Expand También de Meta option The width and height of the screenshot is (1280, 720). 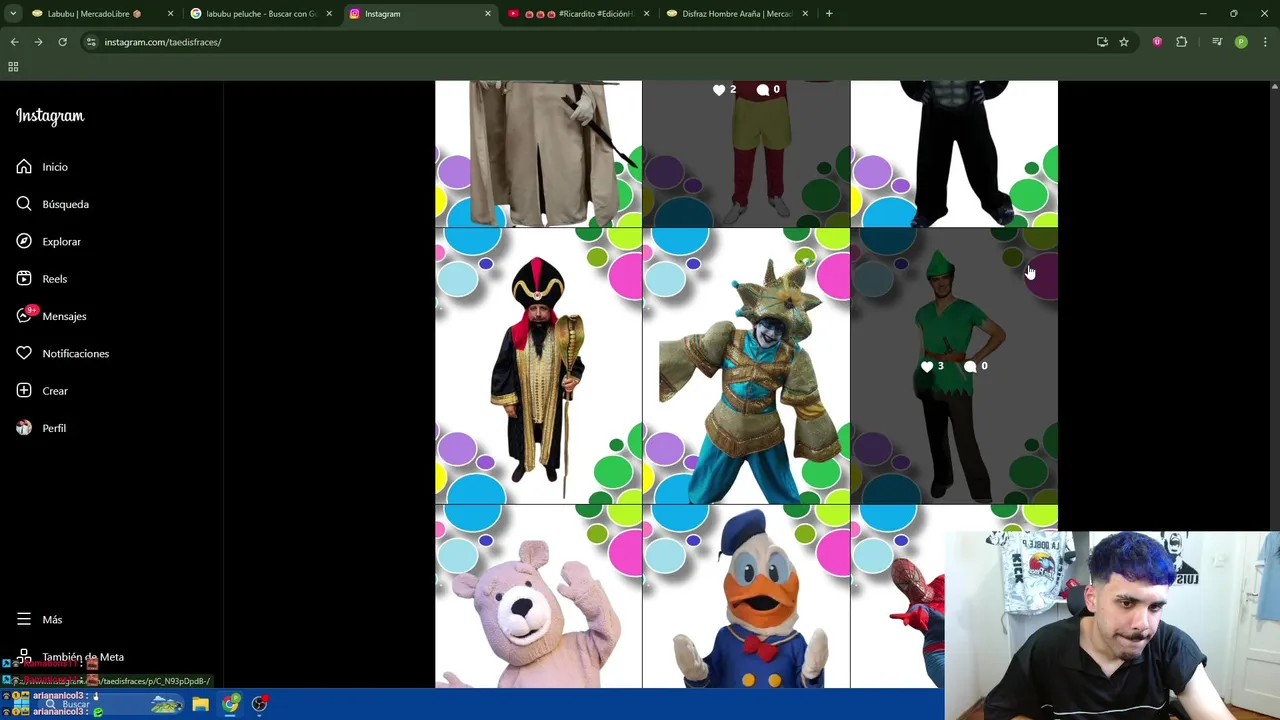coord(70,657)
